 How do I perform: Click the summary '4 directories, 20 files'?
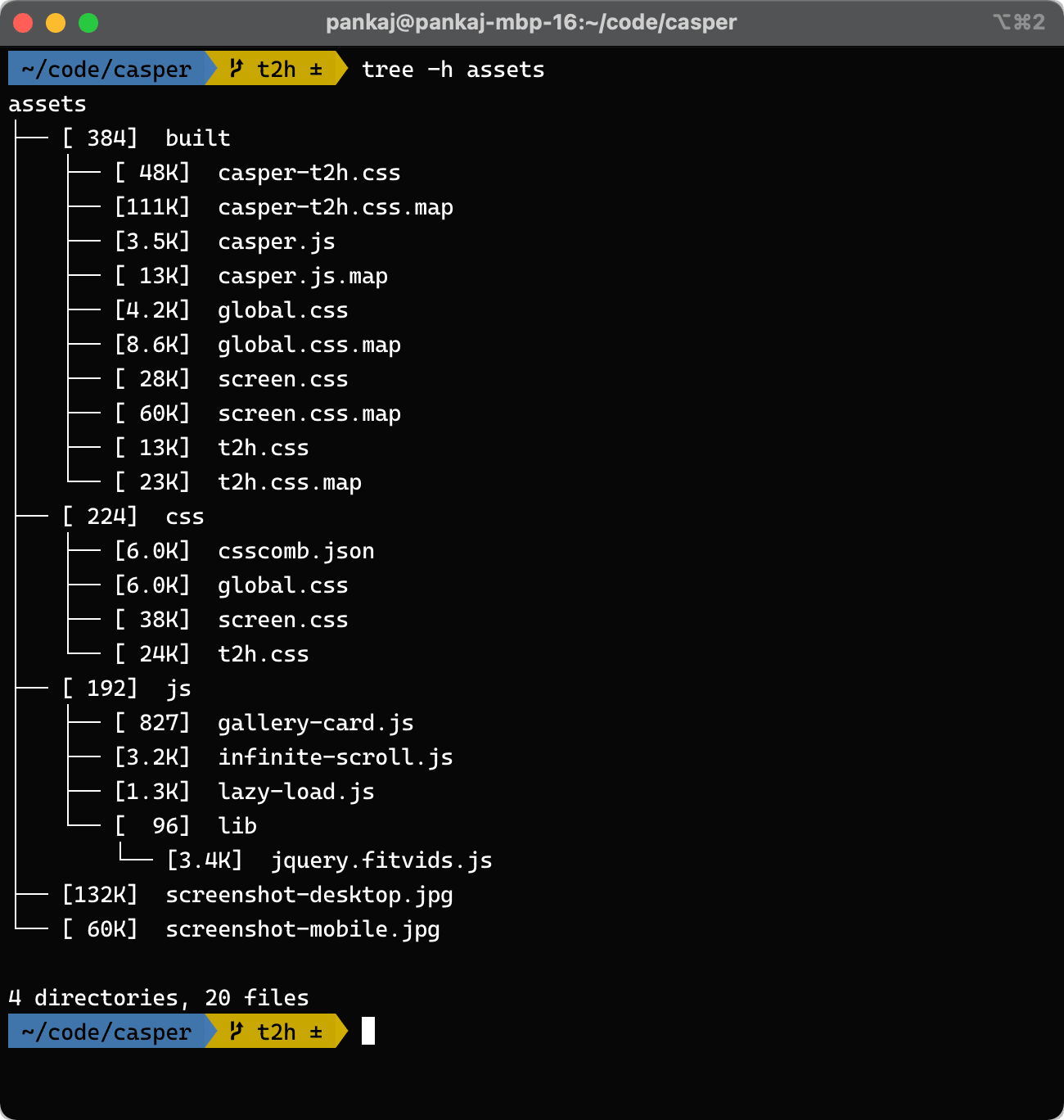tap(159, 998)
